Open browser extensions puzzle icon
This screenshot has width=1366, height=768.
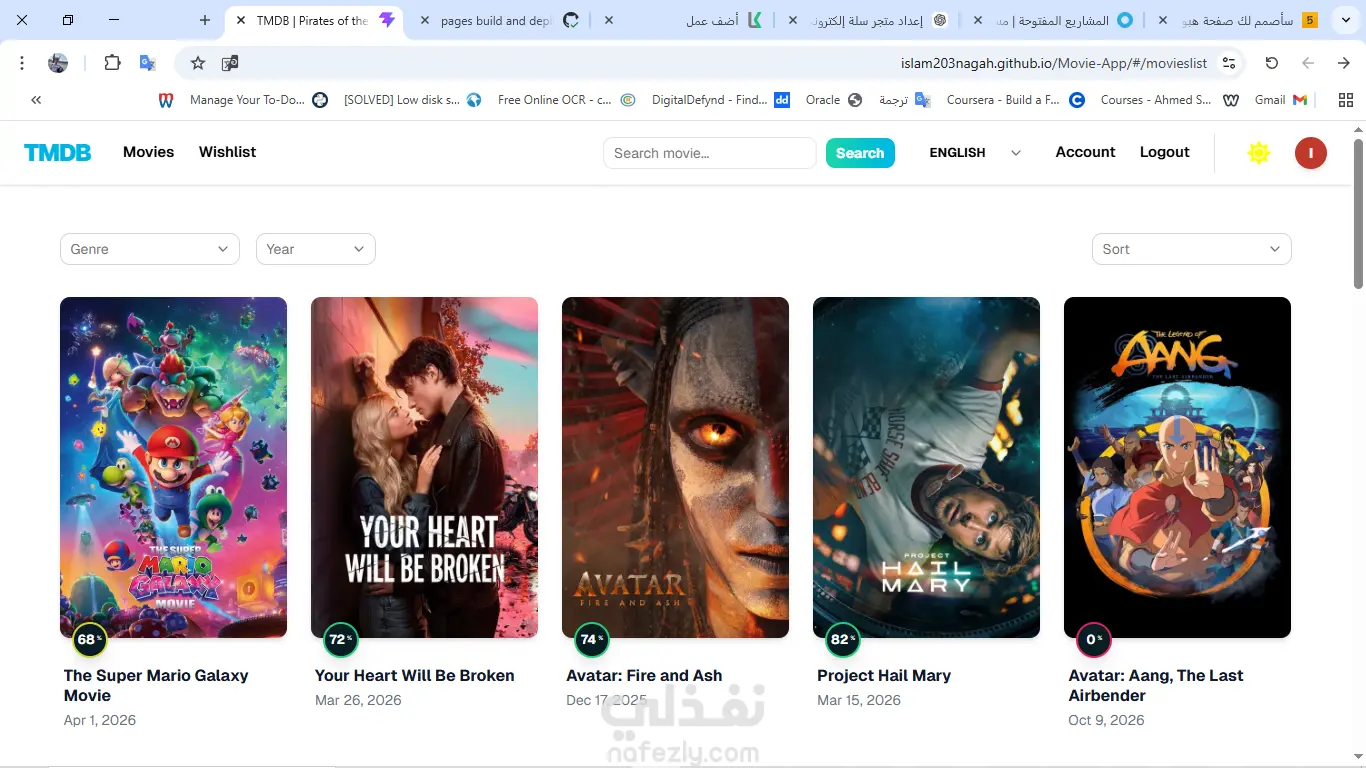(x=112, y=63)
